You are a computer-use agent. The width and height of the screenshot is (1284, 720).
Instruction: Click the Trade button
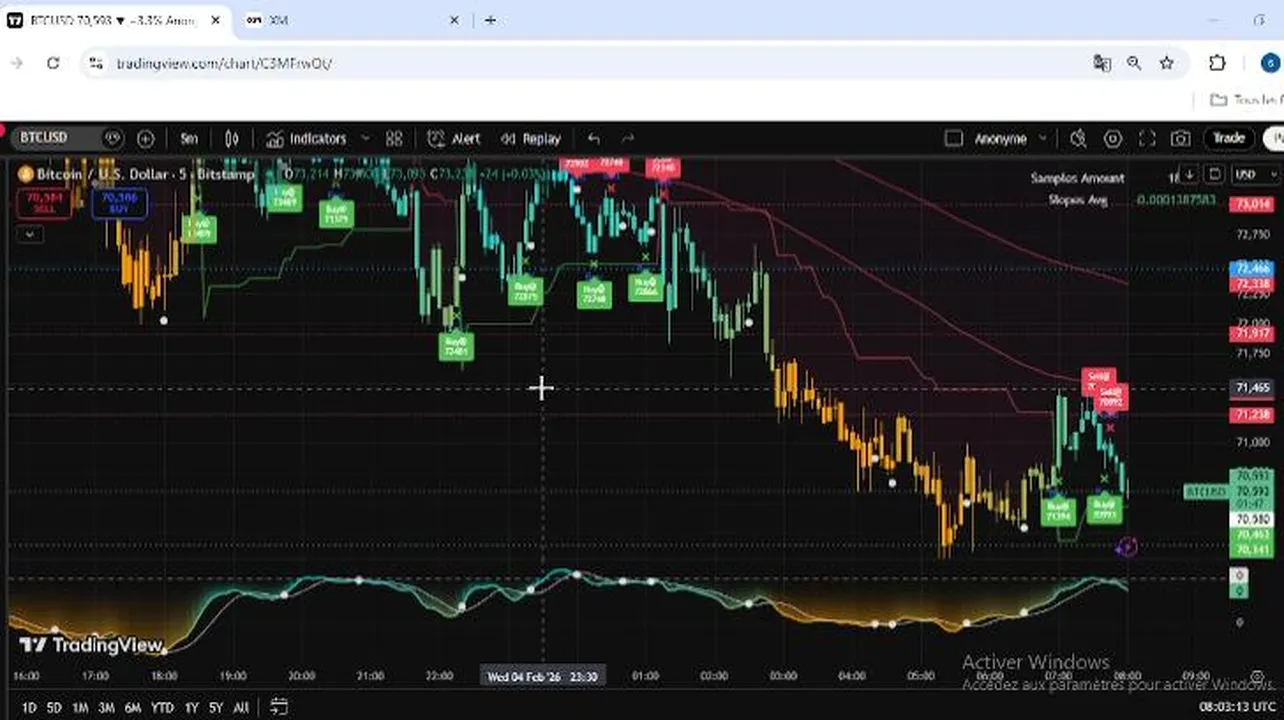[1229, 138]
